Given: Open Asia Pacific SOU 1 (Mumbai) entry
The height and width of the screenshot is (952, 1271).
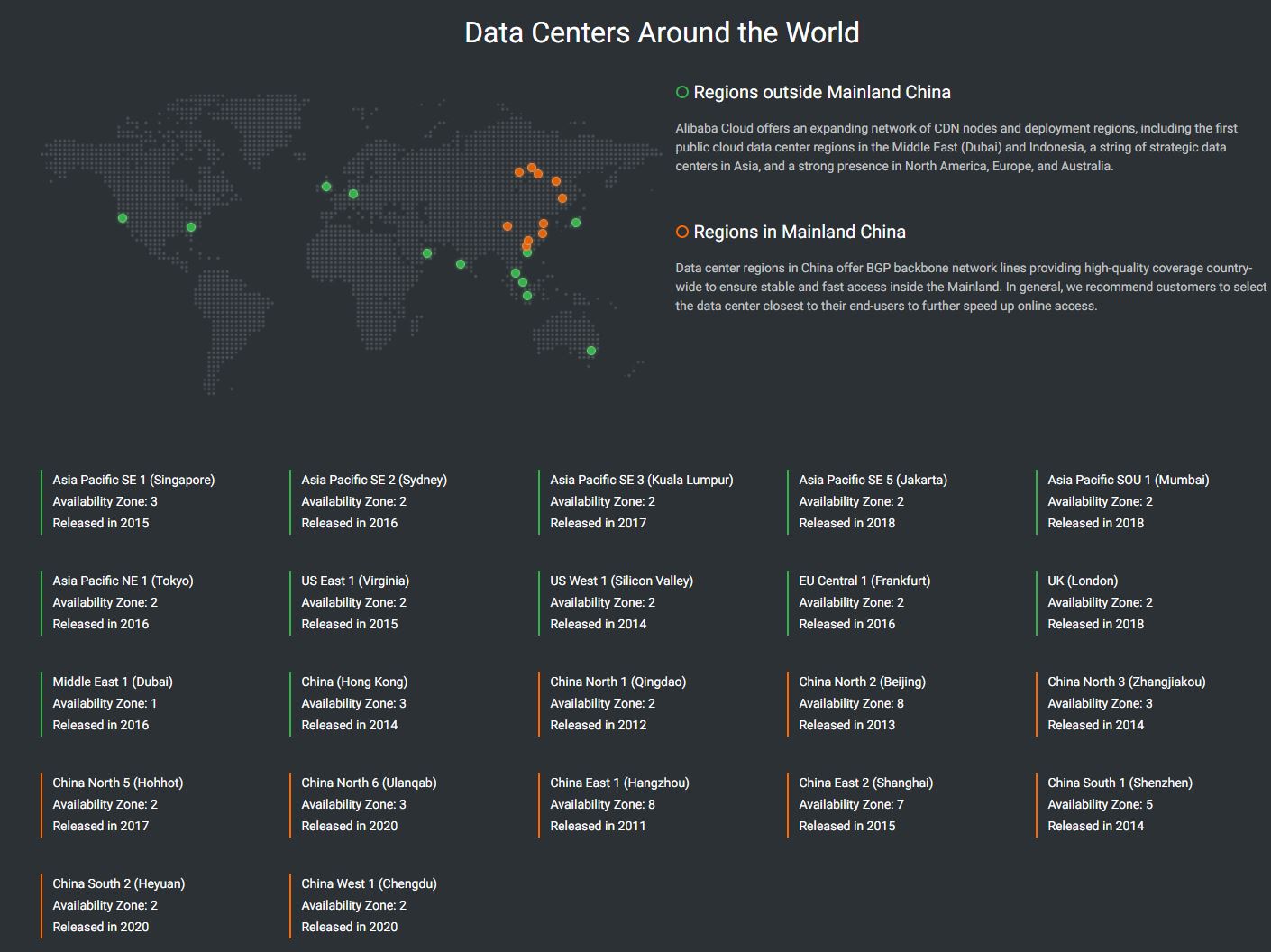Looking at the screenshot, I should pos(1129,480).
